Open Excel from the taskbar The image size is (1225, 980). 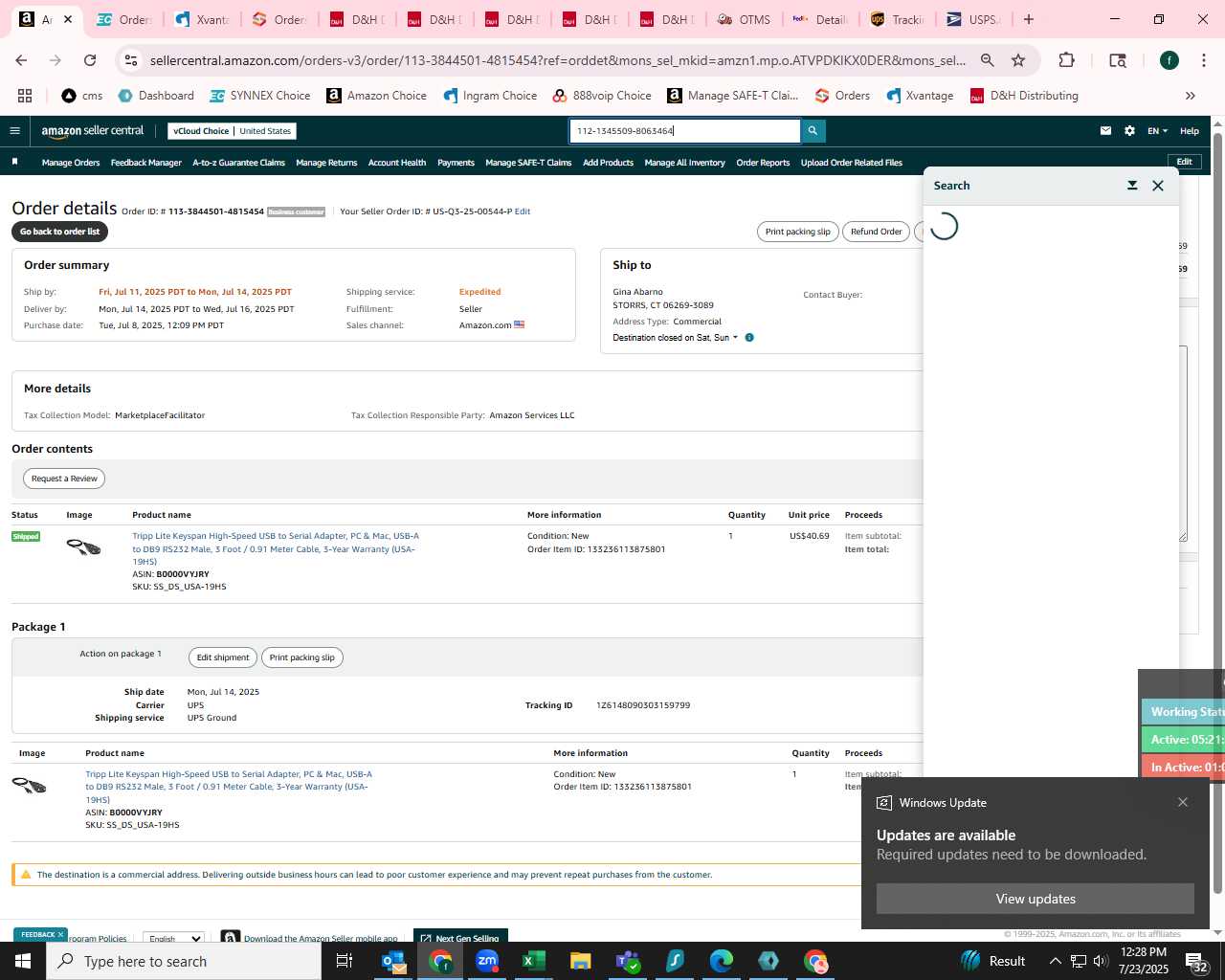(533, 961)
